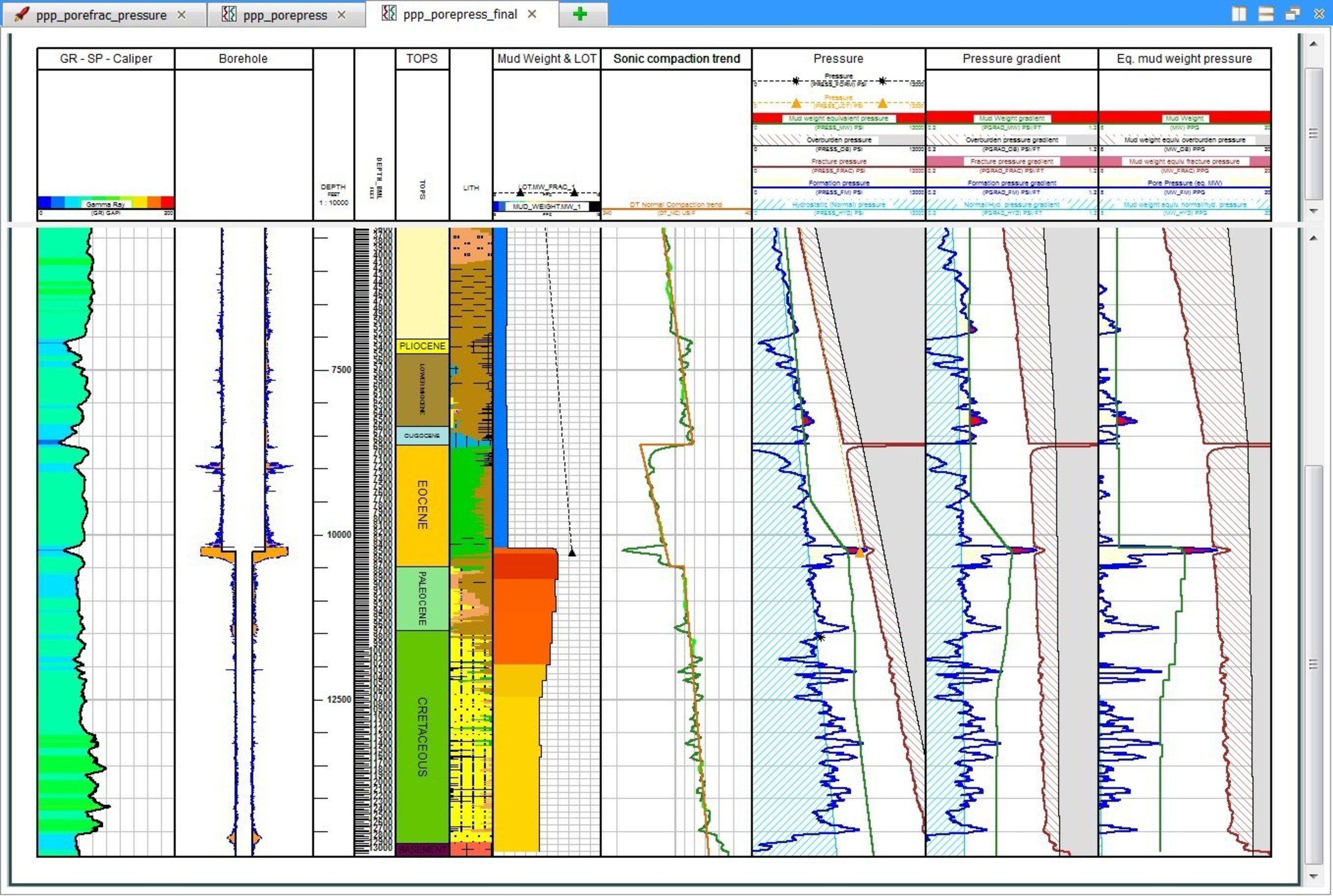Close the ppp_porepress tab
Viewport: 1333px width, 896px height.
point(342,15)
